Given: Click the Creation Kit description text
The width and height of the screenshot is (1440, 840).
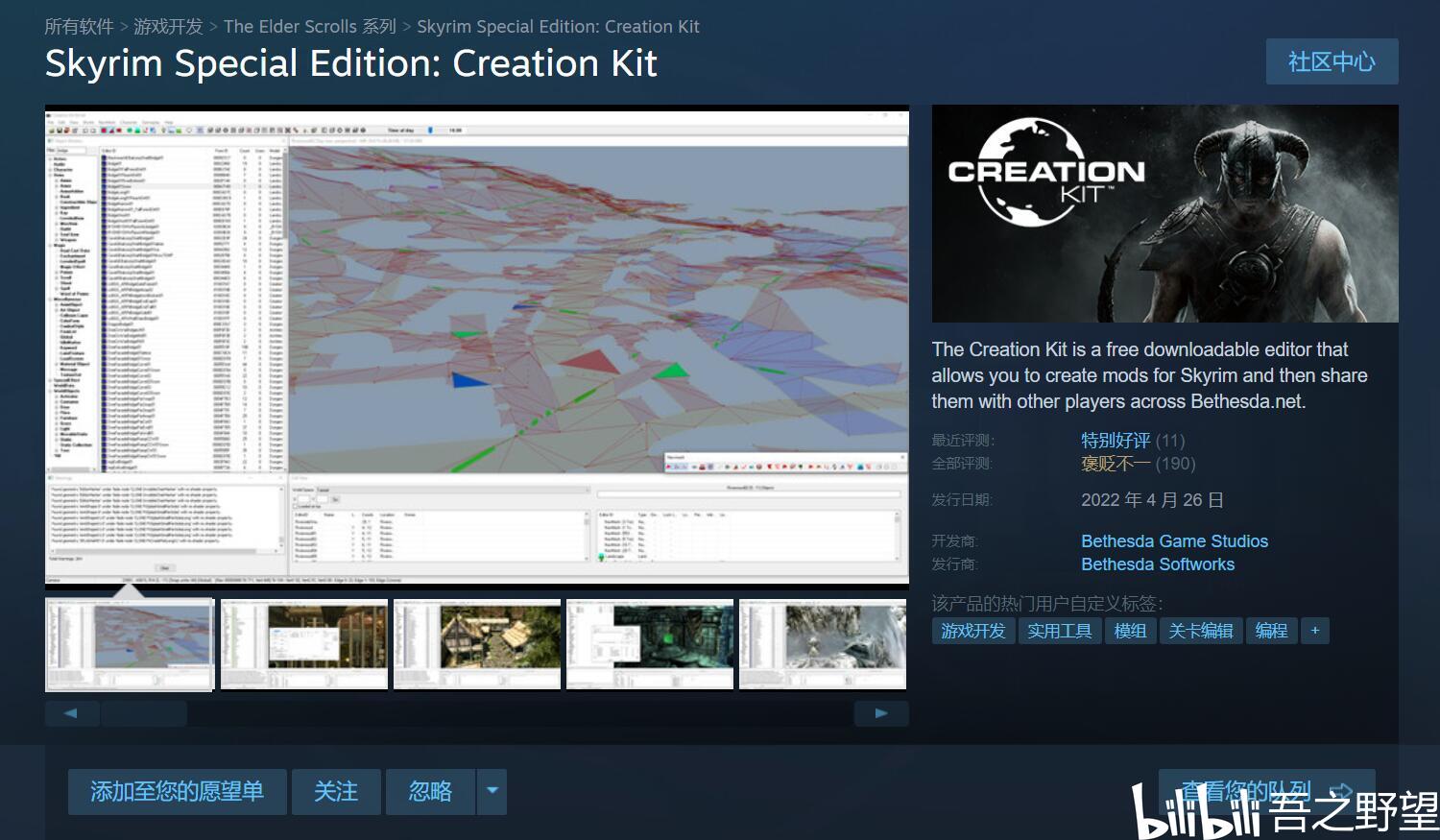Looking at the screenshot, I should 1150,375.
